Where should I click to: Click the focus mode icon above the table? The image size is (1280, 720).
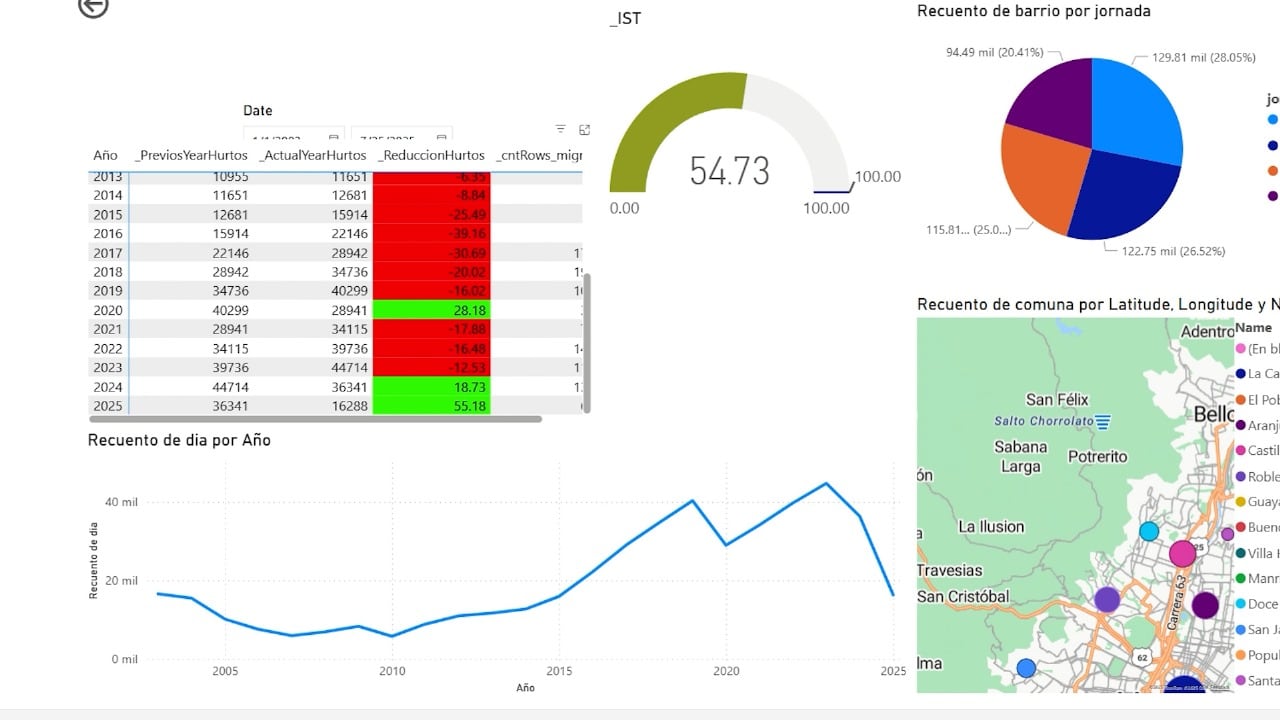pyautogui.click(x=585, y=129)
